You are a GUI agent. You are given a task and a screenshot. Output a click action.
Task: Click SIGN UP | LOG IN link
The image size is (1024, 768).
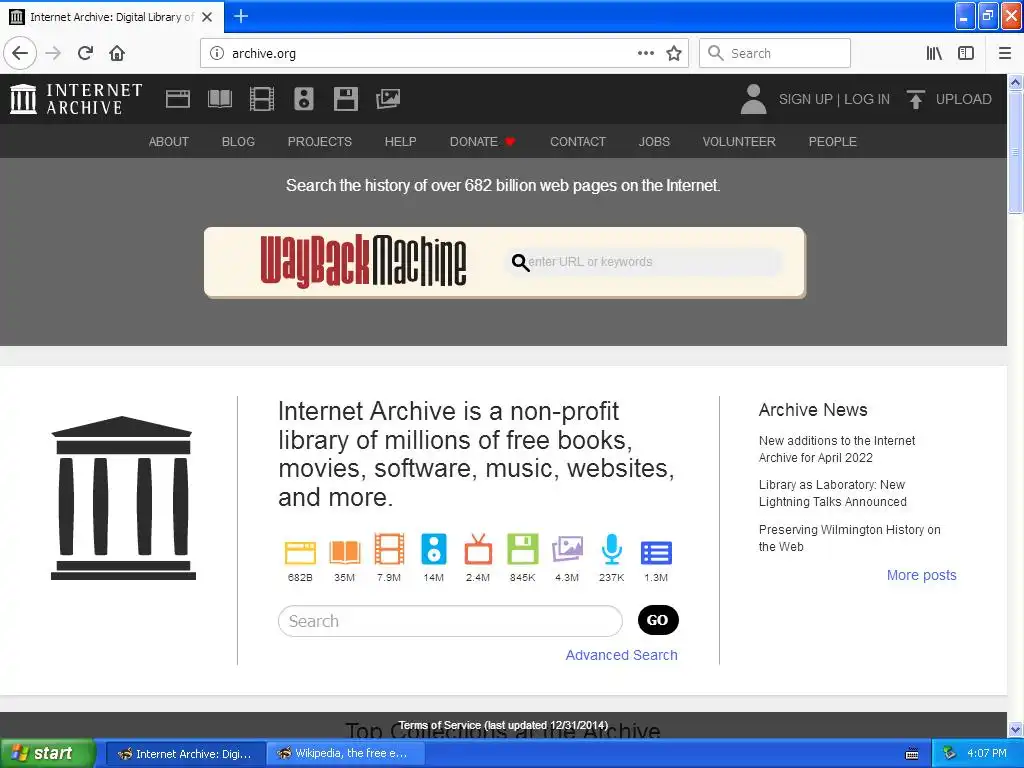click(834, 99)
